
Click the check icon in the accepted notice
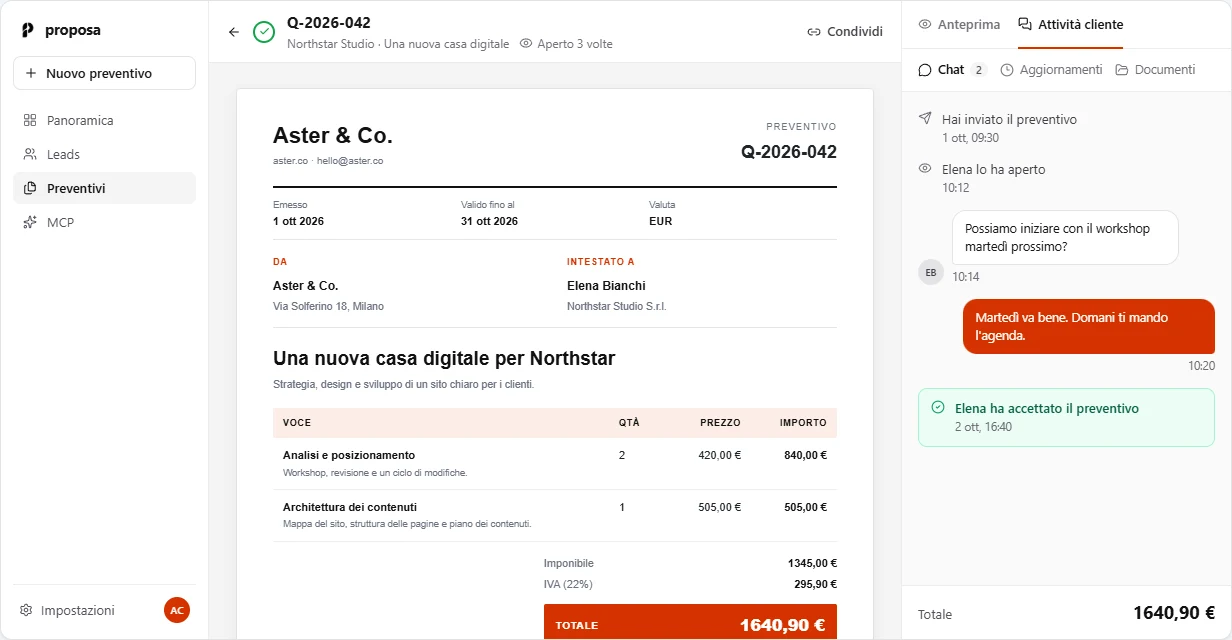tap(938, 408)
